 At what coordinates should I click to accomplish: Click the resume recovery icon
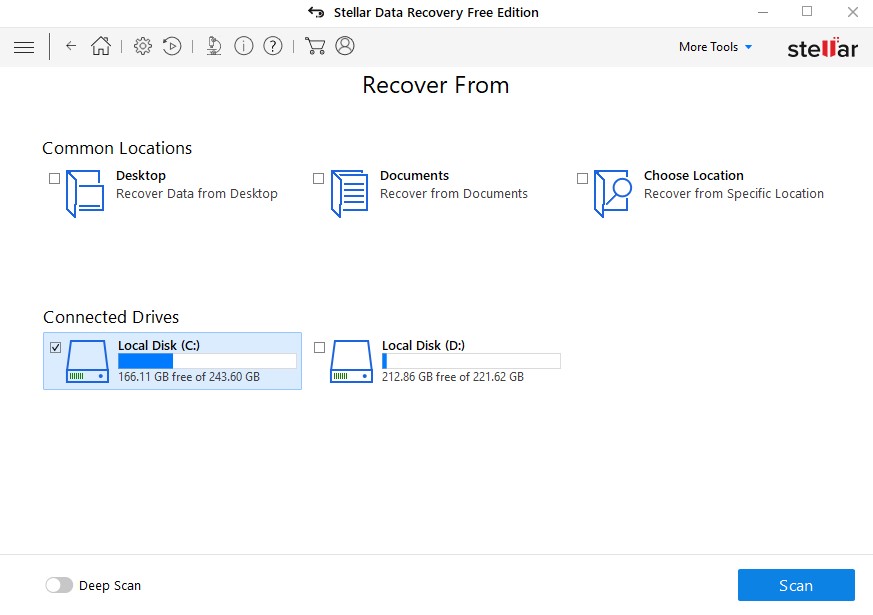172,46
